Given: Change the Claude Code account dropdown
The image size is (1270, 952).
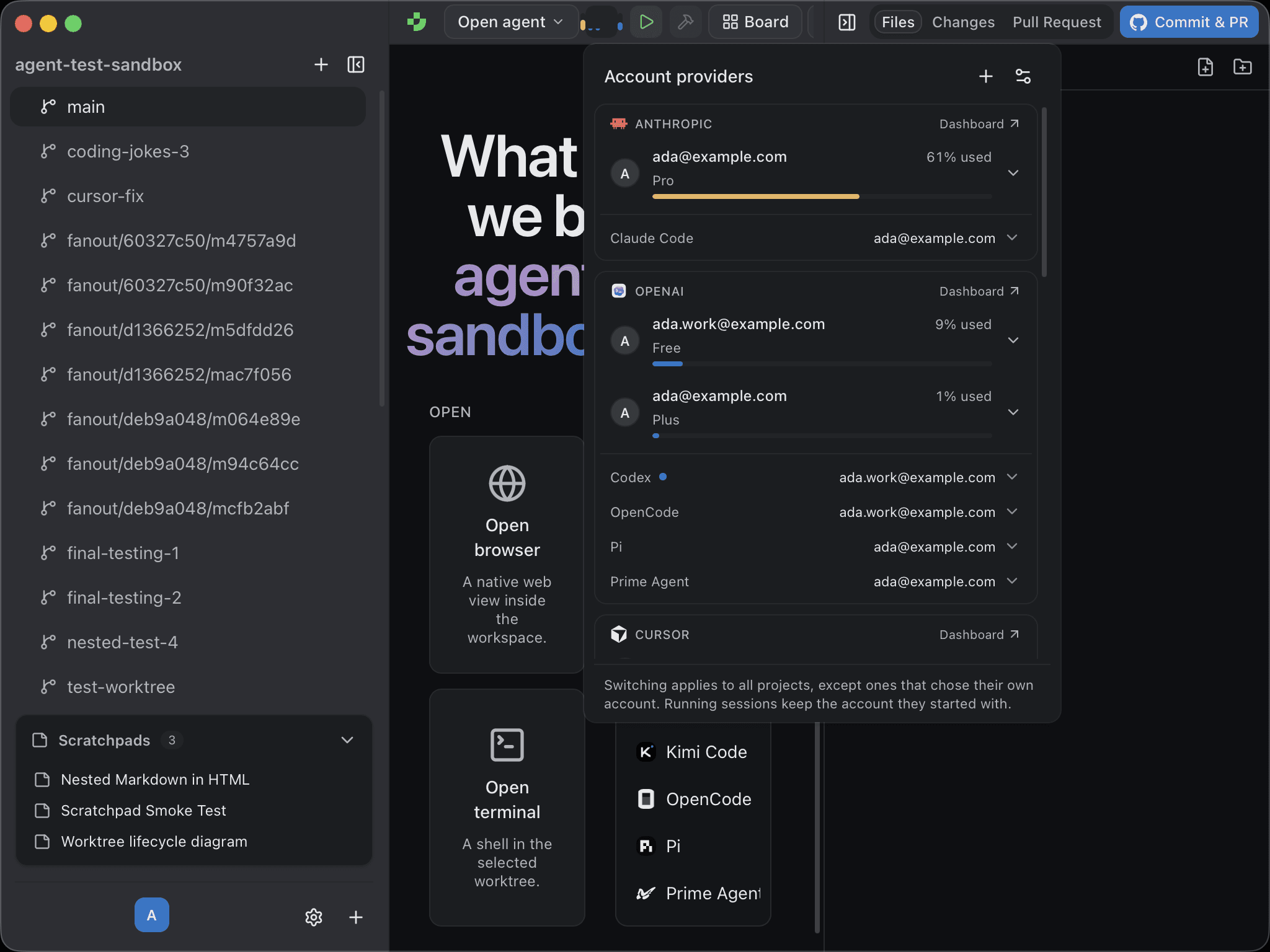Looking at the screenshot, I should (x=946, y=238).
